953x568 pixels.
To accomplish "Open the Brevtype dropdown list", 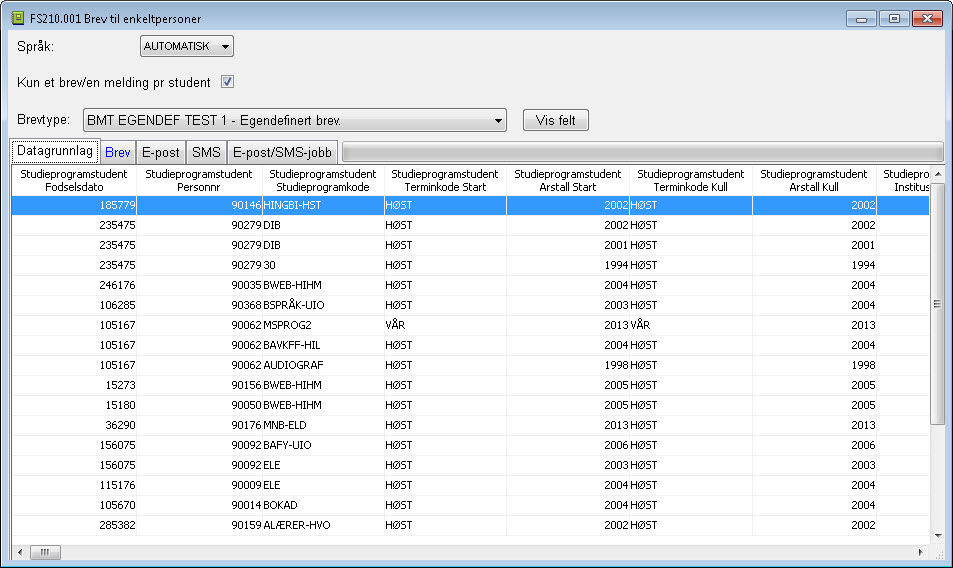I will [295, 120].
